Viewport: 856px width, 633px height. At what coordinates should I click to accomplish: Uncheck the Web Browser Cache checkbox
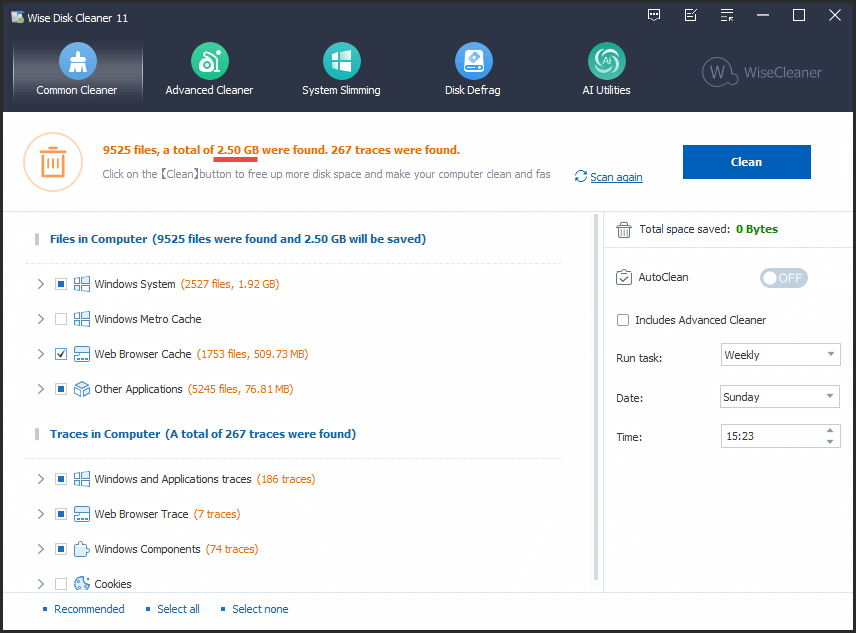[61, 354]
